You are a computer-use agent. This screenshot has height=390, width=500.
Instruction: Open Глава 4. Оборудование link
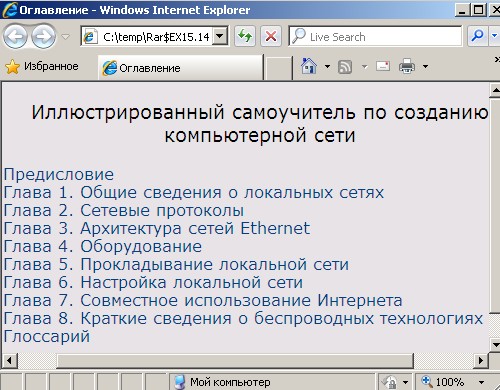(x=103, y=246)
